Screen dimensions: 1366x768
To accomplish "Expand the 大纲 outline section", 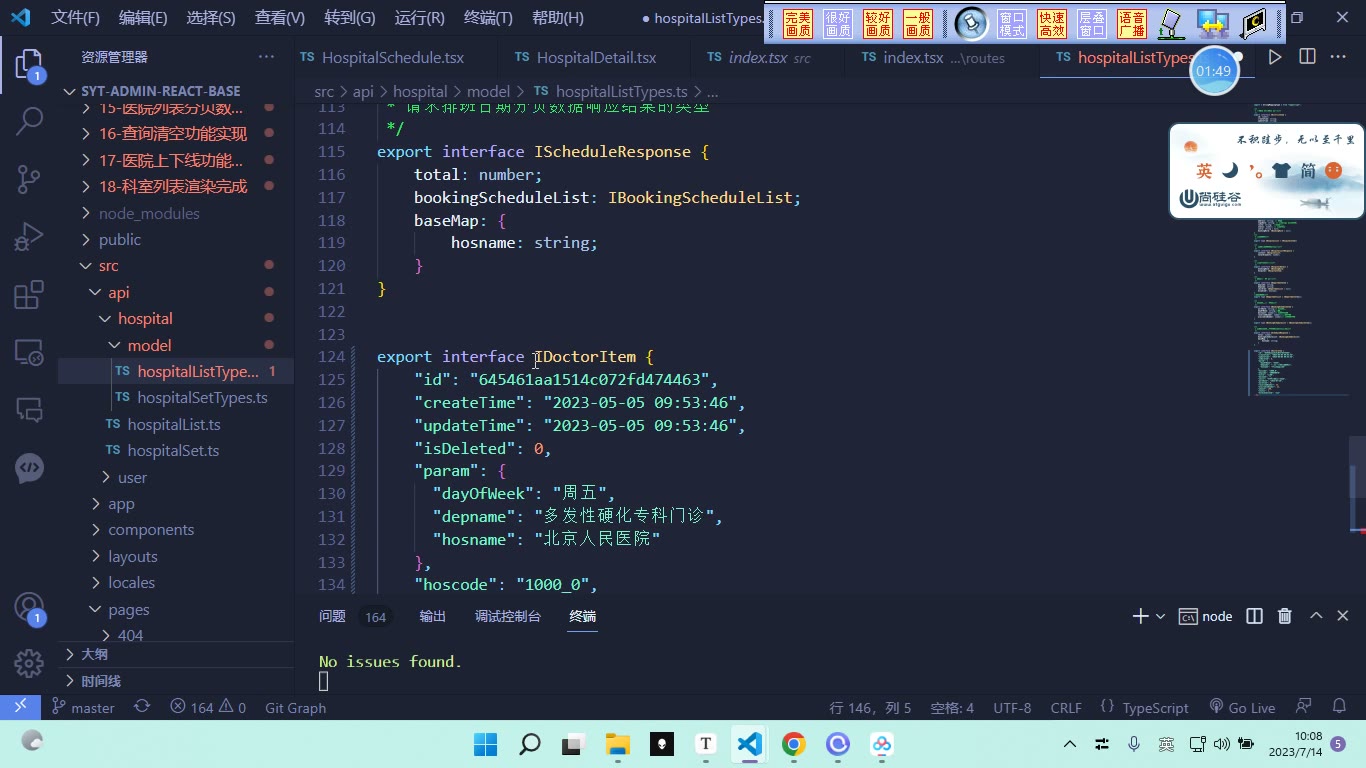I will 94,654.
